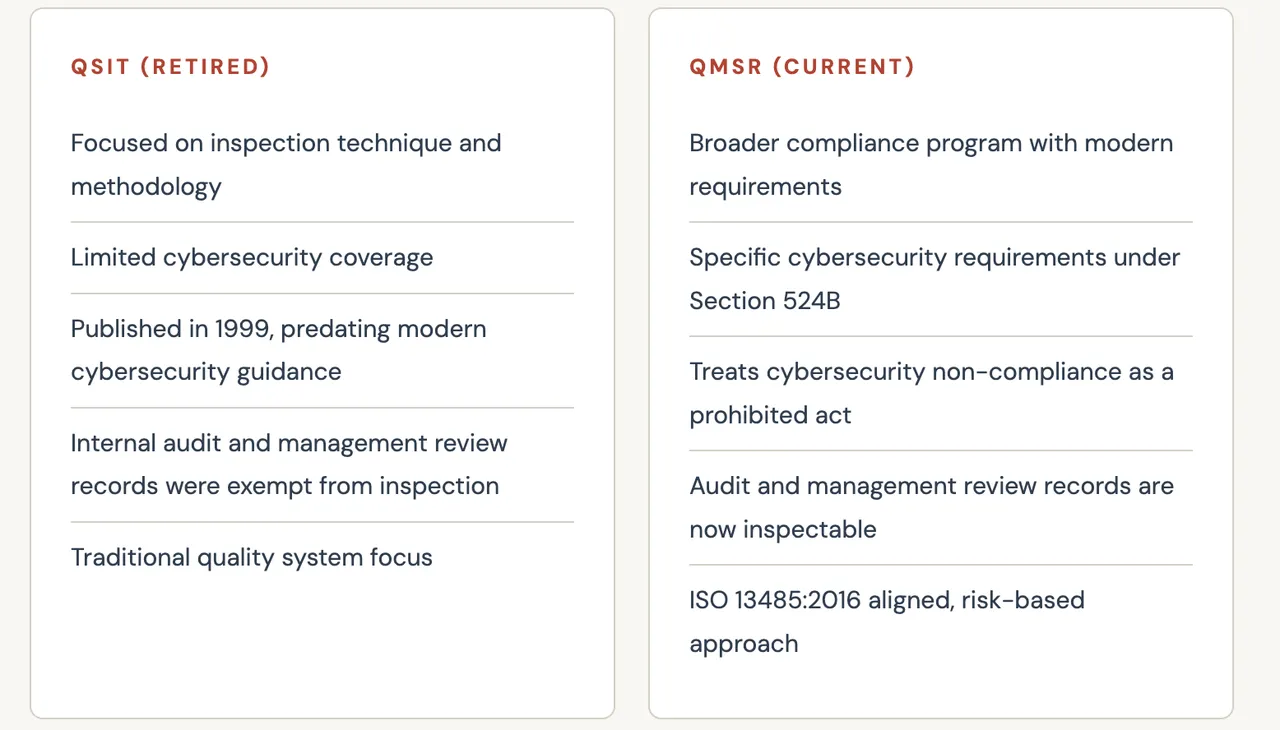1280x730 pixels.
Task: Click 'Broader compliance program with modern requirements'
Action: click(931, 165)
